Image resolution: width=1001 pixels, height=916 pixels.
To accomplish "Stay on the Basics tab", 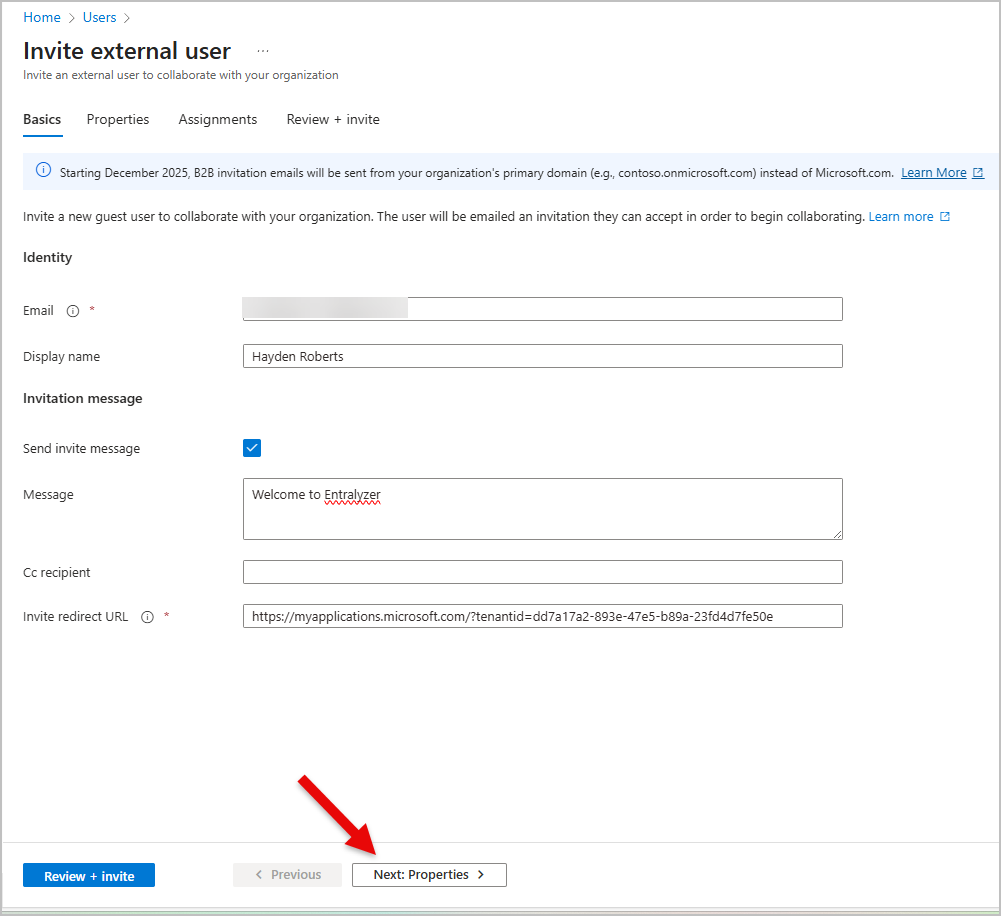I will point(41,119).
